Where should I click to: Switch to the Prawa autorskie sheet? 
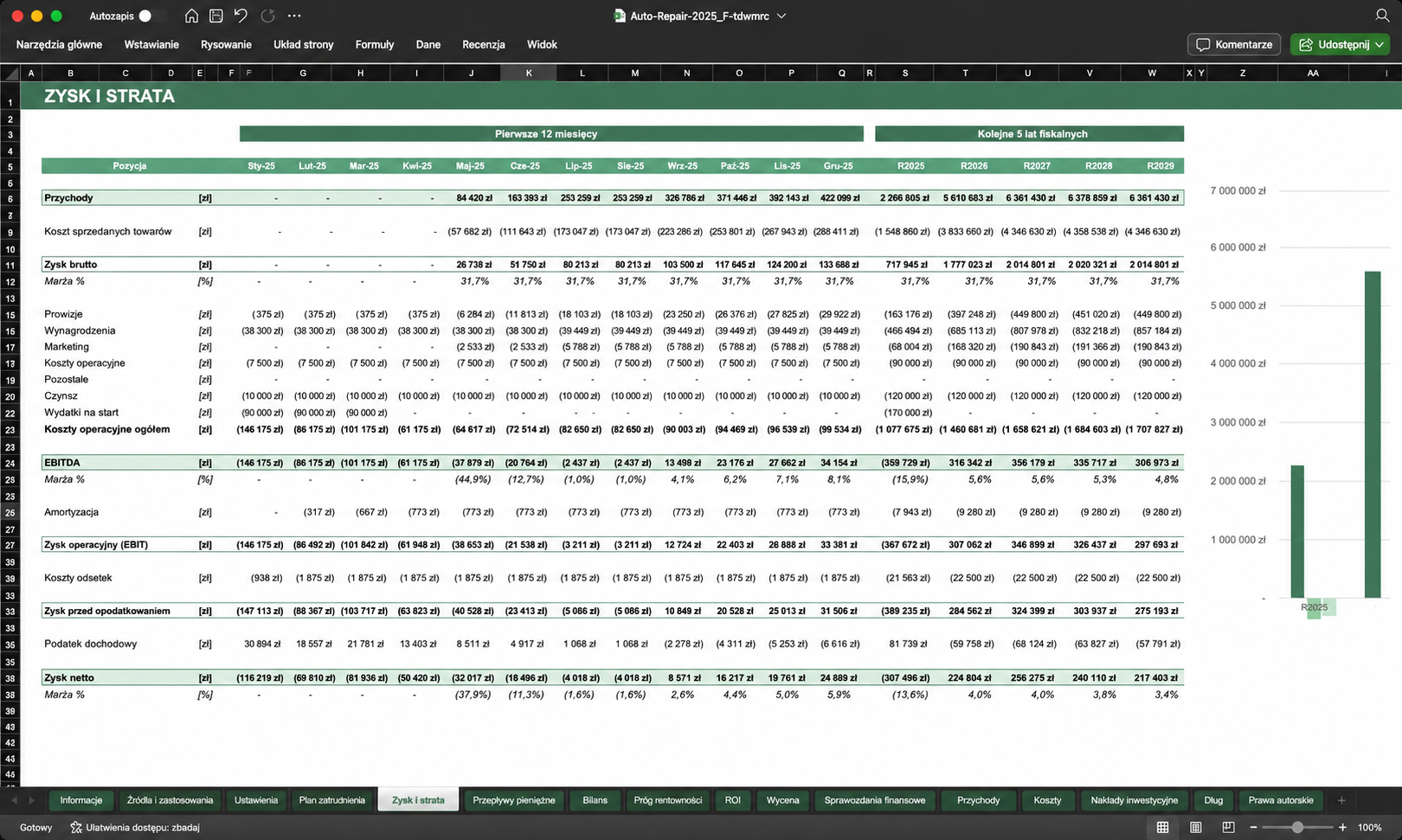click(1281, 800)
